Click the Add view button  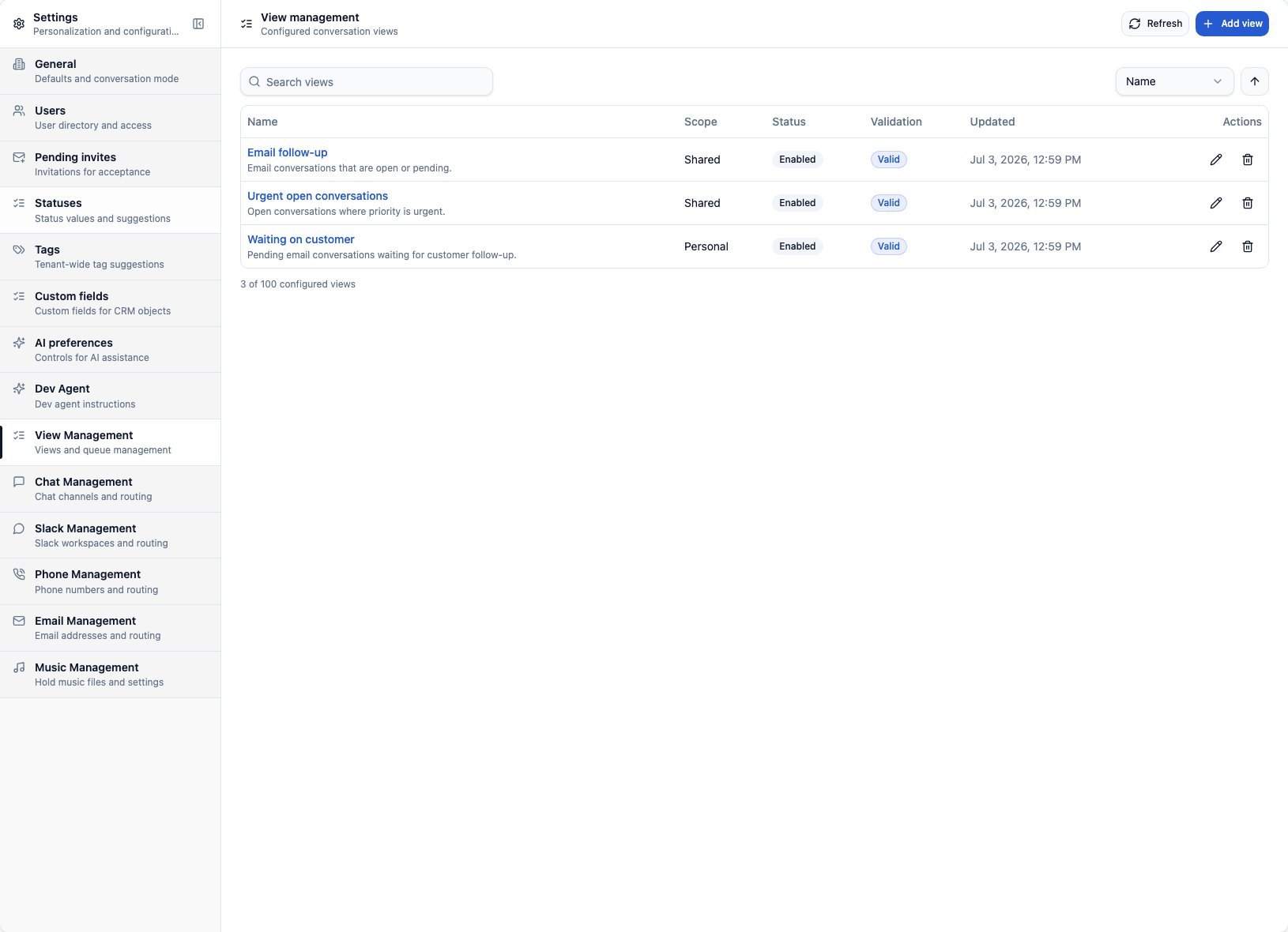point(1232,24)
